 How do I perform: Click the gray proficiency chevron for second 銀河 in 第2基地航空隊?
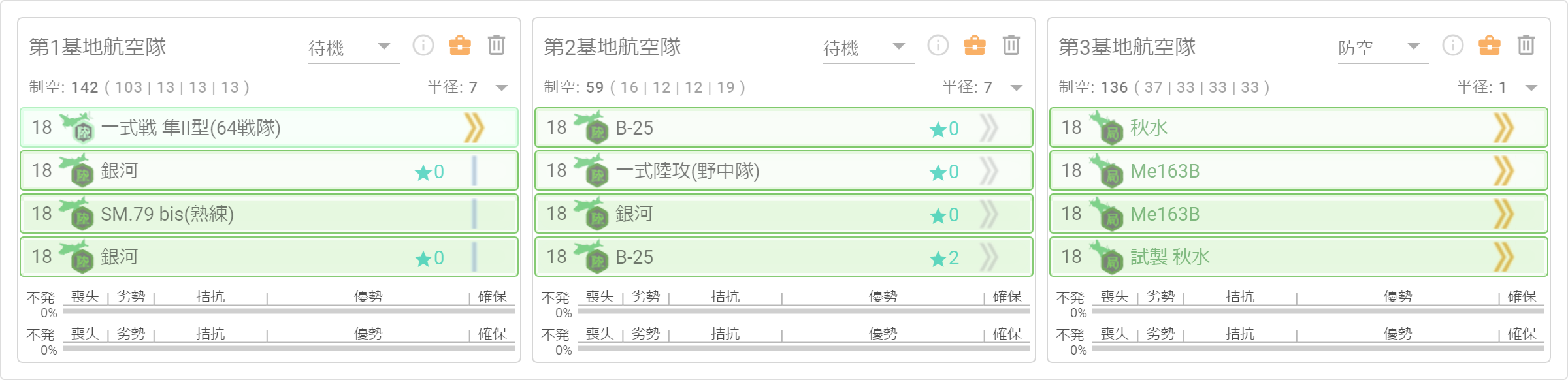click(989, 214)
